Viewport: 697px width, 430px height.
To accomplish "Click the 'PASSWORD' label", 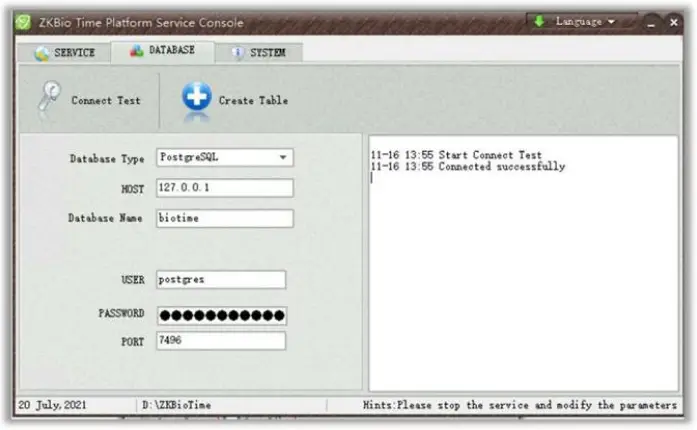I will pyautogui.click(x=121, y=313).
